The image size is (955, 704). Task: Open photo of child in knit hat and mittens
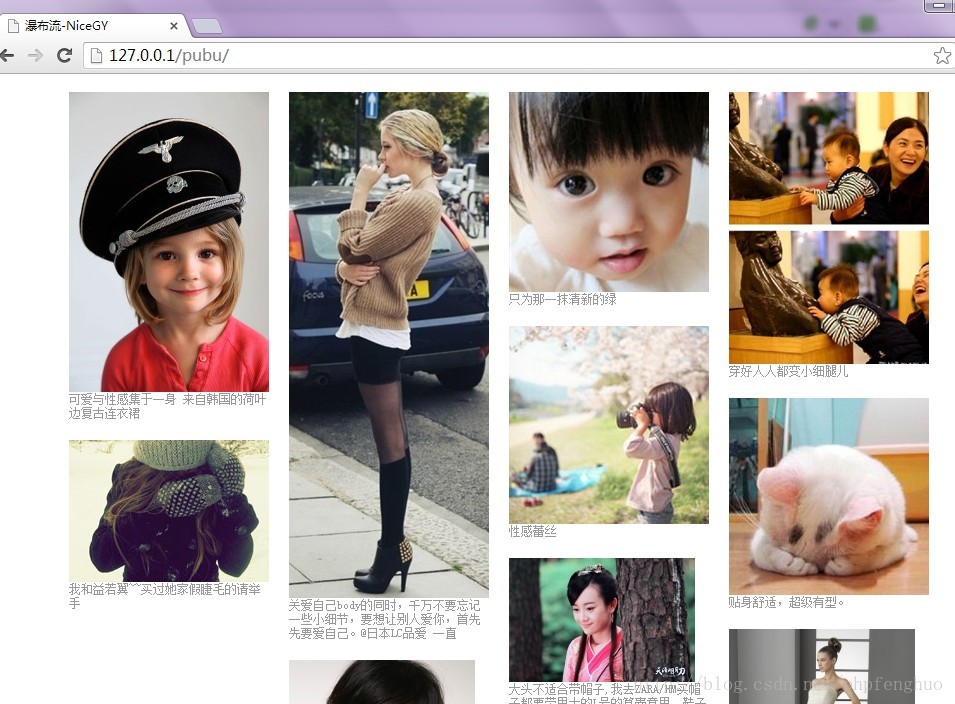[169, 511]
